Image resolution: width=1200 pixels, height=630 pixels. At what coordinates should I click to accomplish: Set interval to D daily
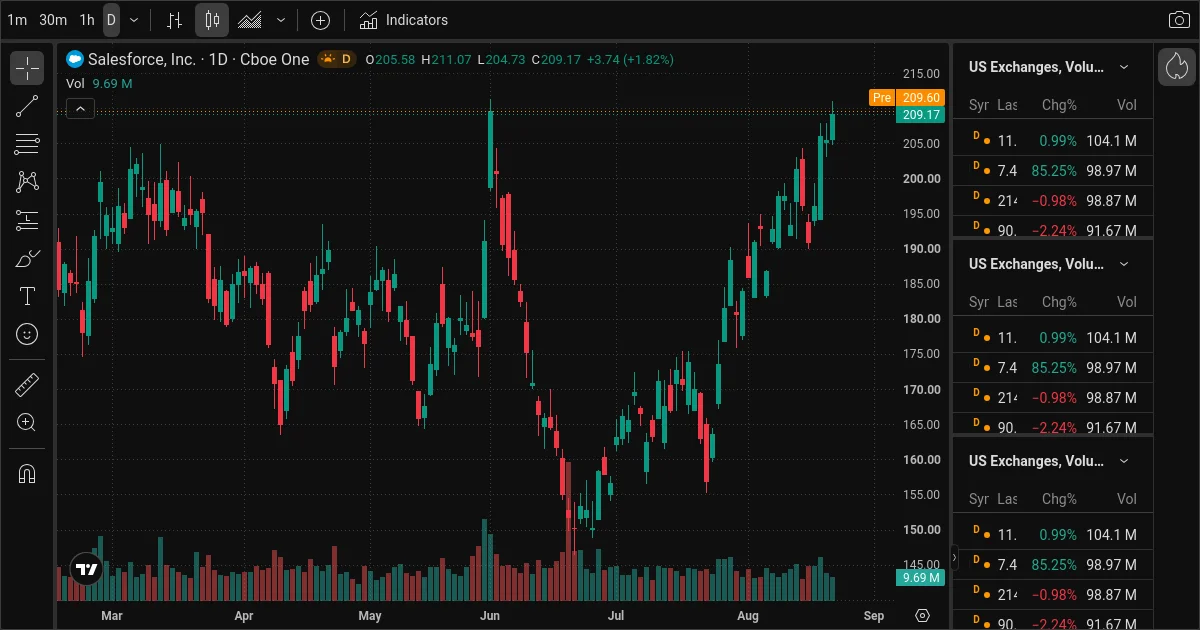coord(111,20)
